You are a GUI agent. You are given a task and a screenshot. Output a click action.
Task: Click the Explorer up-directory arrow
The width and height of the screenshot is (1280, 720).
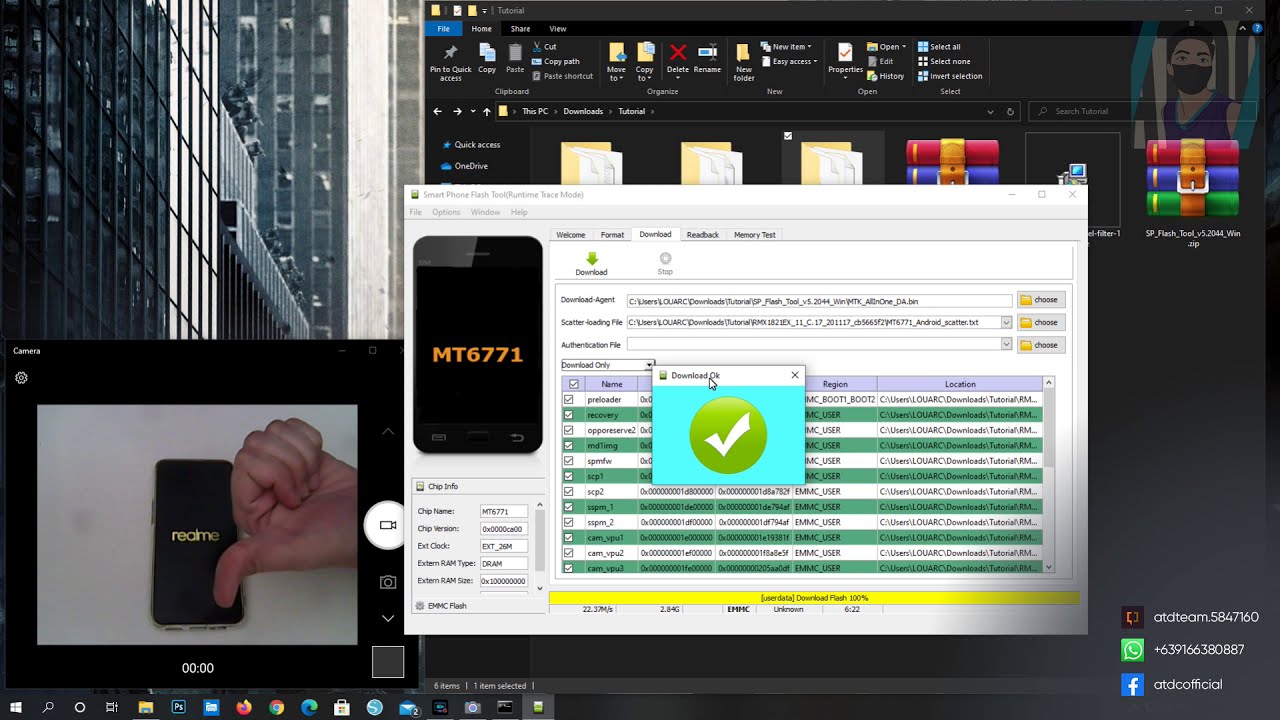[x=487, y=111]
